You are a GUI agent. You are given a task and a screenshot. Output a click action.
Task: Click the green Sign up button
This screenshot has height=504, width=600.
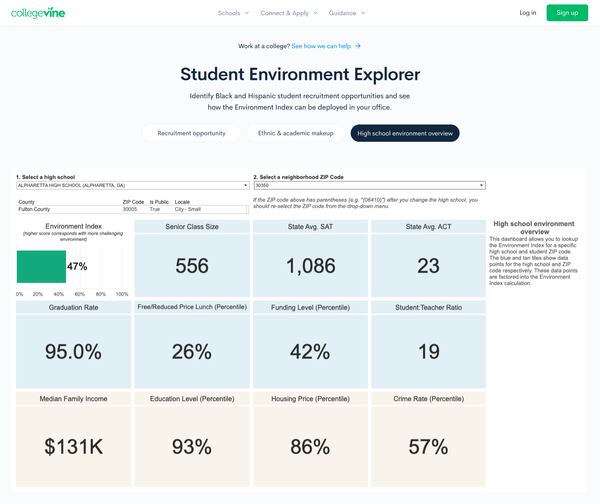pos(567,13)
